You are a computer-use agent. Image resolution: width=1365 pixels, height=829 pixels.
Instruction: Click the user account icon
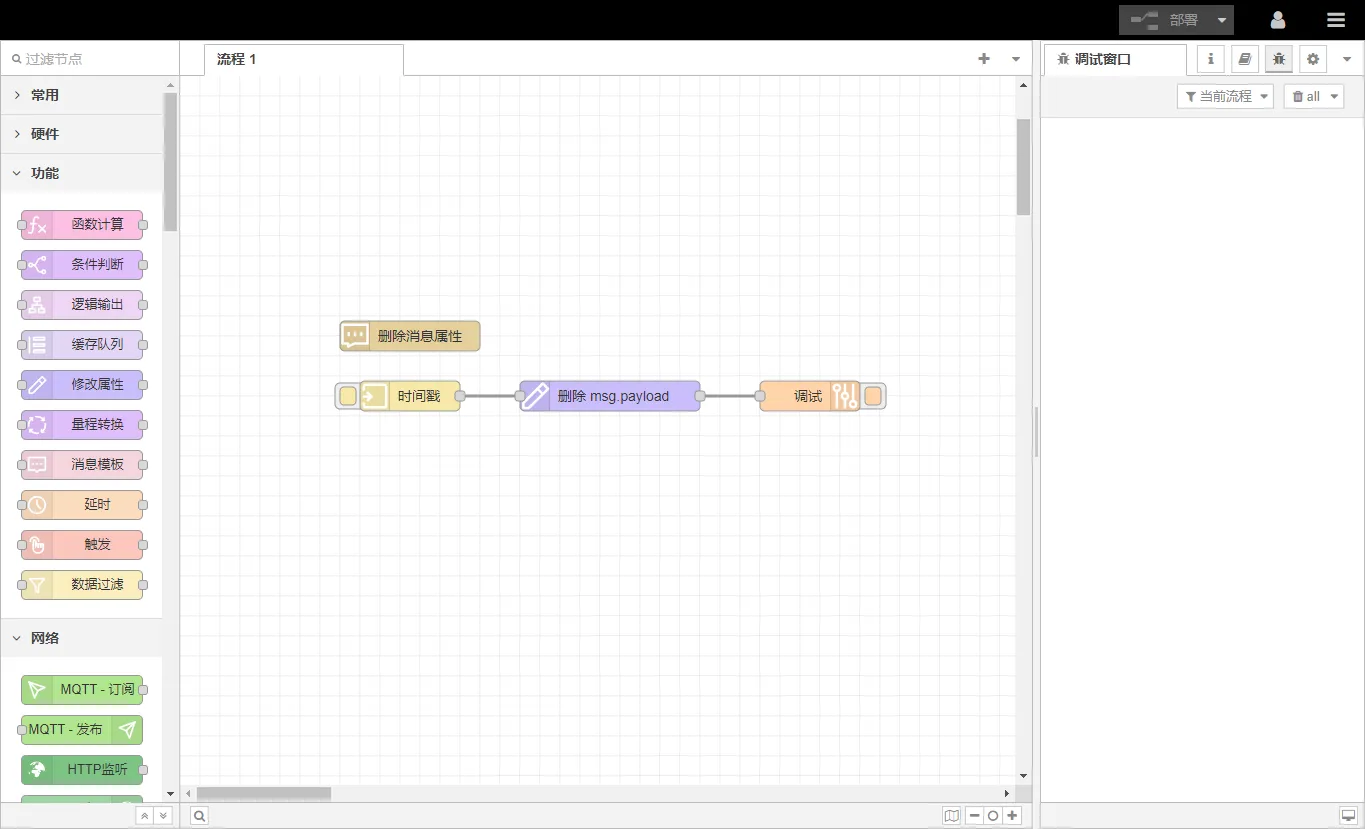pyautogui.click(x=1277, y=20)
